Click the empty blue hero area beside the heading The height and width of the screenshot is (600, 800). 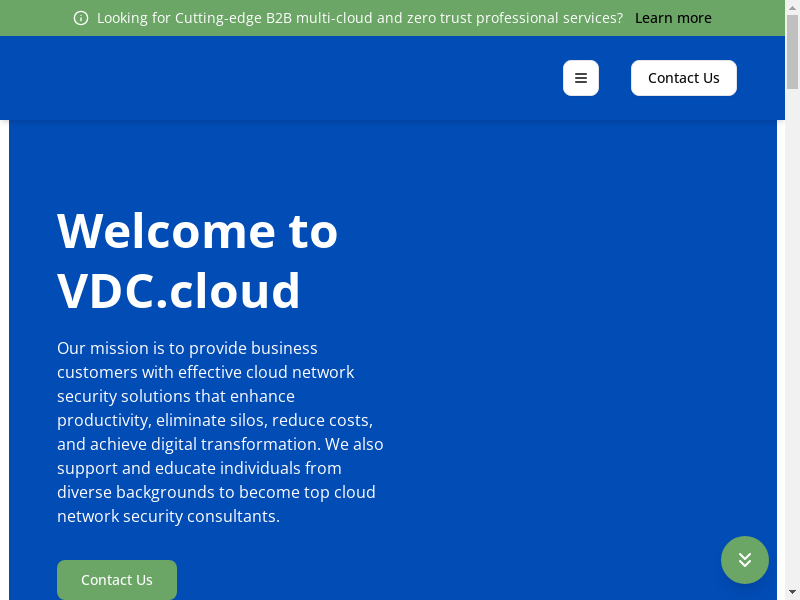click(x=580, y=300)
